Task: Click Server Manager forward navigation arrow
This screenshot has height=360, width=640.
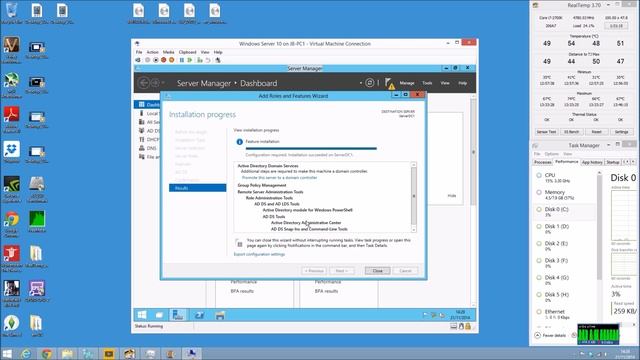Action: (x=155, y=83)
